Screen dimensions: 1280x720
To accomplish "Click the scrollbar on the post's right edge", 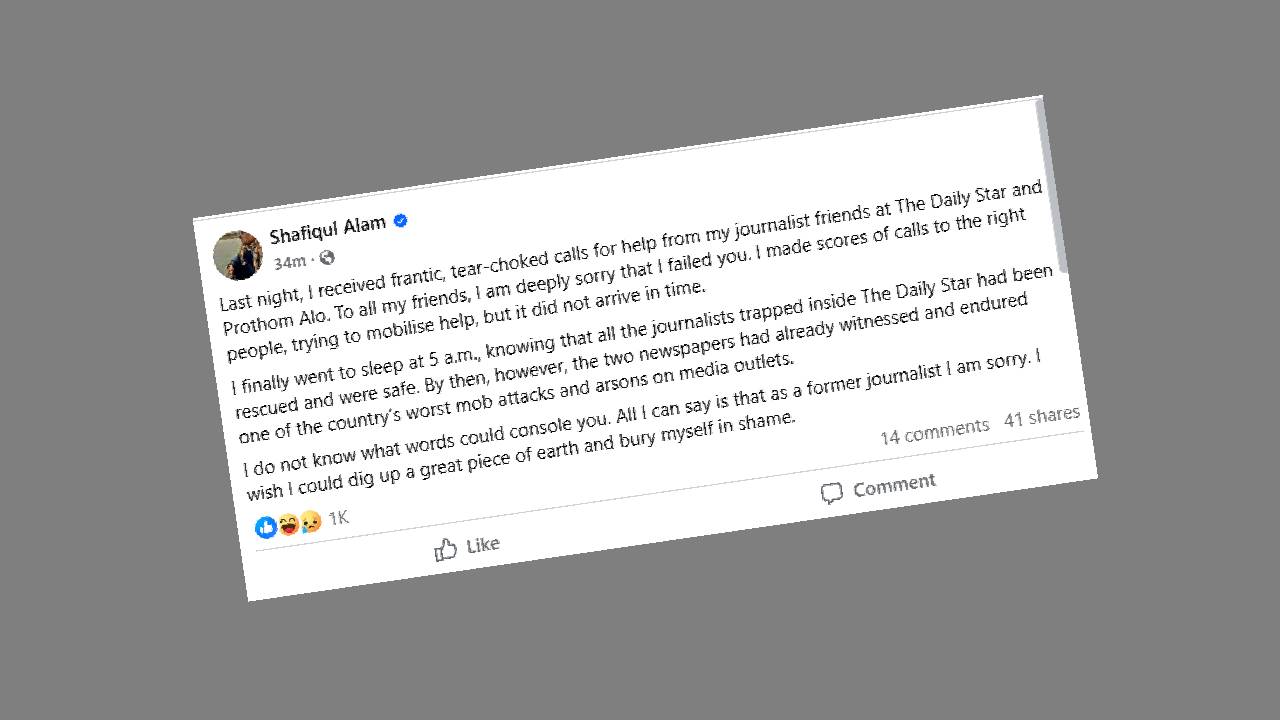I will pyautogui.click(x=1052, y=190).
